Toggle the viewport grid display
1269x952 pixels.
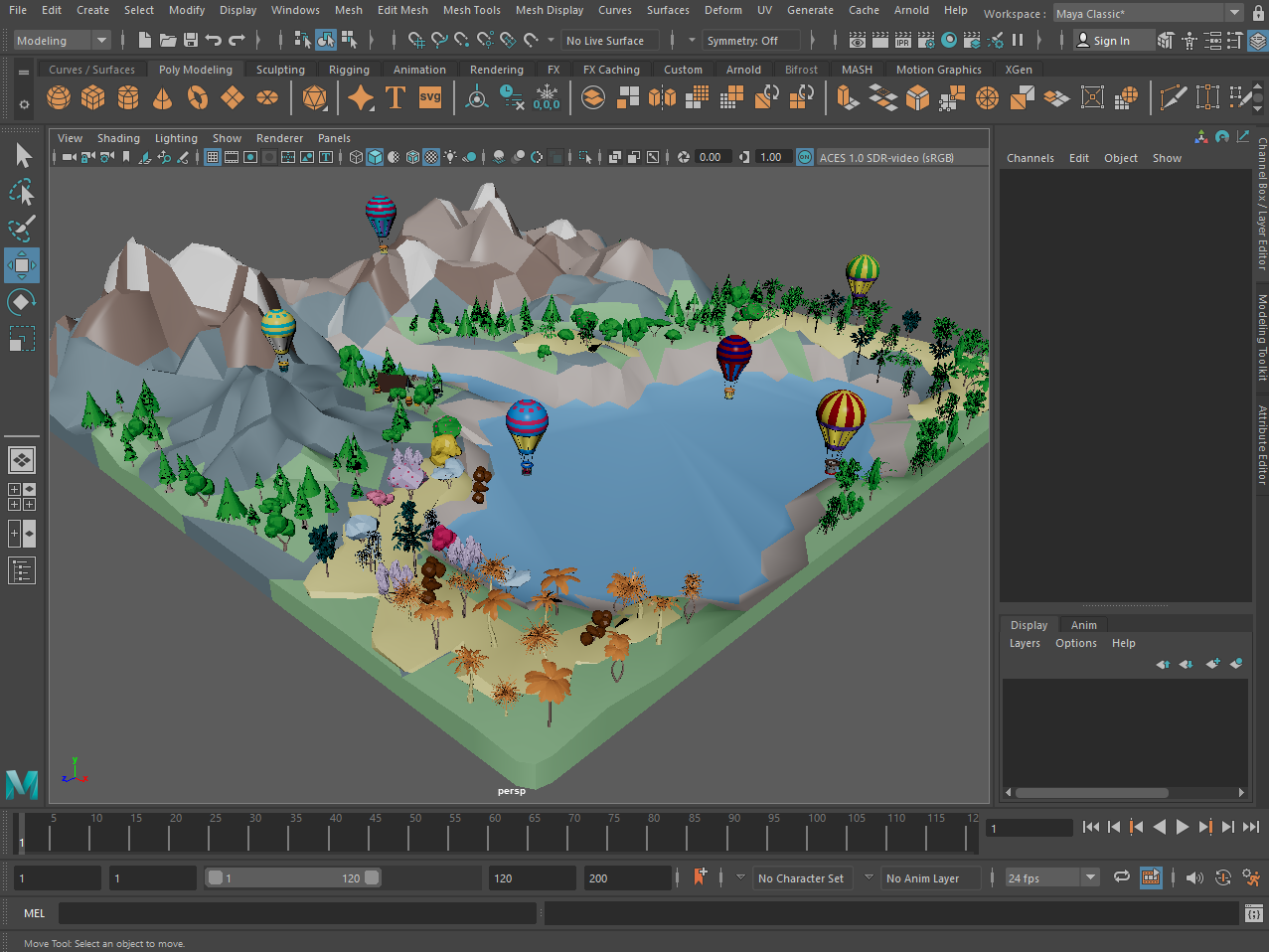(x=213, y=157)
